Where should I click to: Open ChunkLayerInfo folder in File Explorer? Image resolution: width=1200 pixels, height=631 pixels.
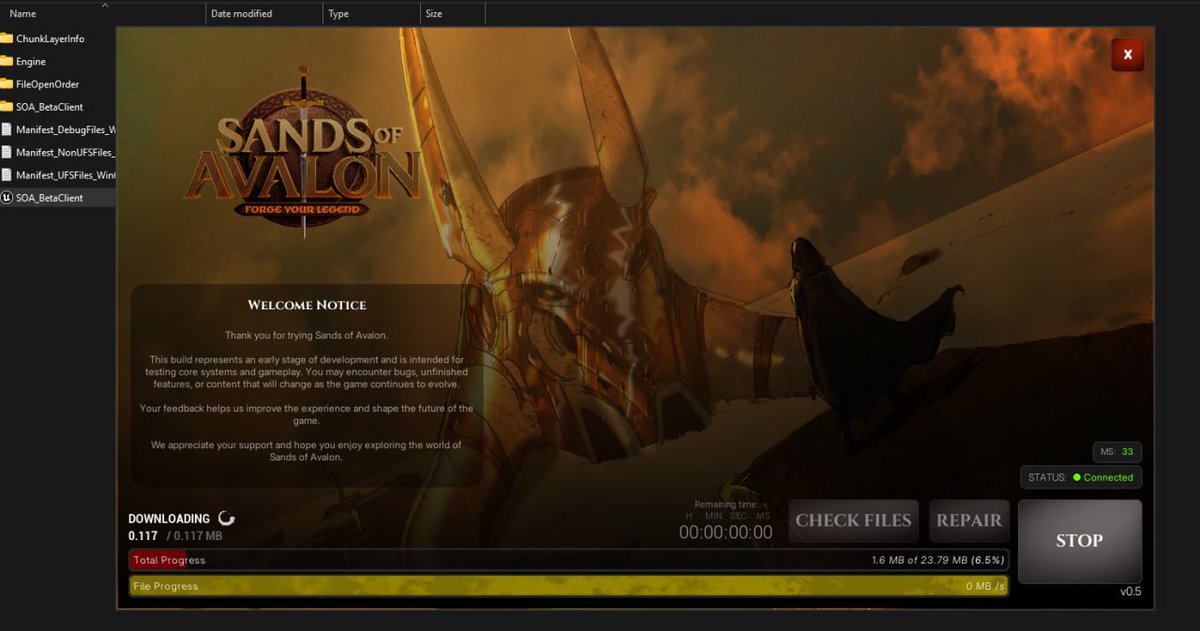tap(50, 39)
